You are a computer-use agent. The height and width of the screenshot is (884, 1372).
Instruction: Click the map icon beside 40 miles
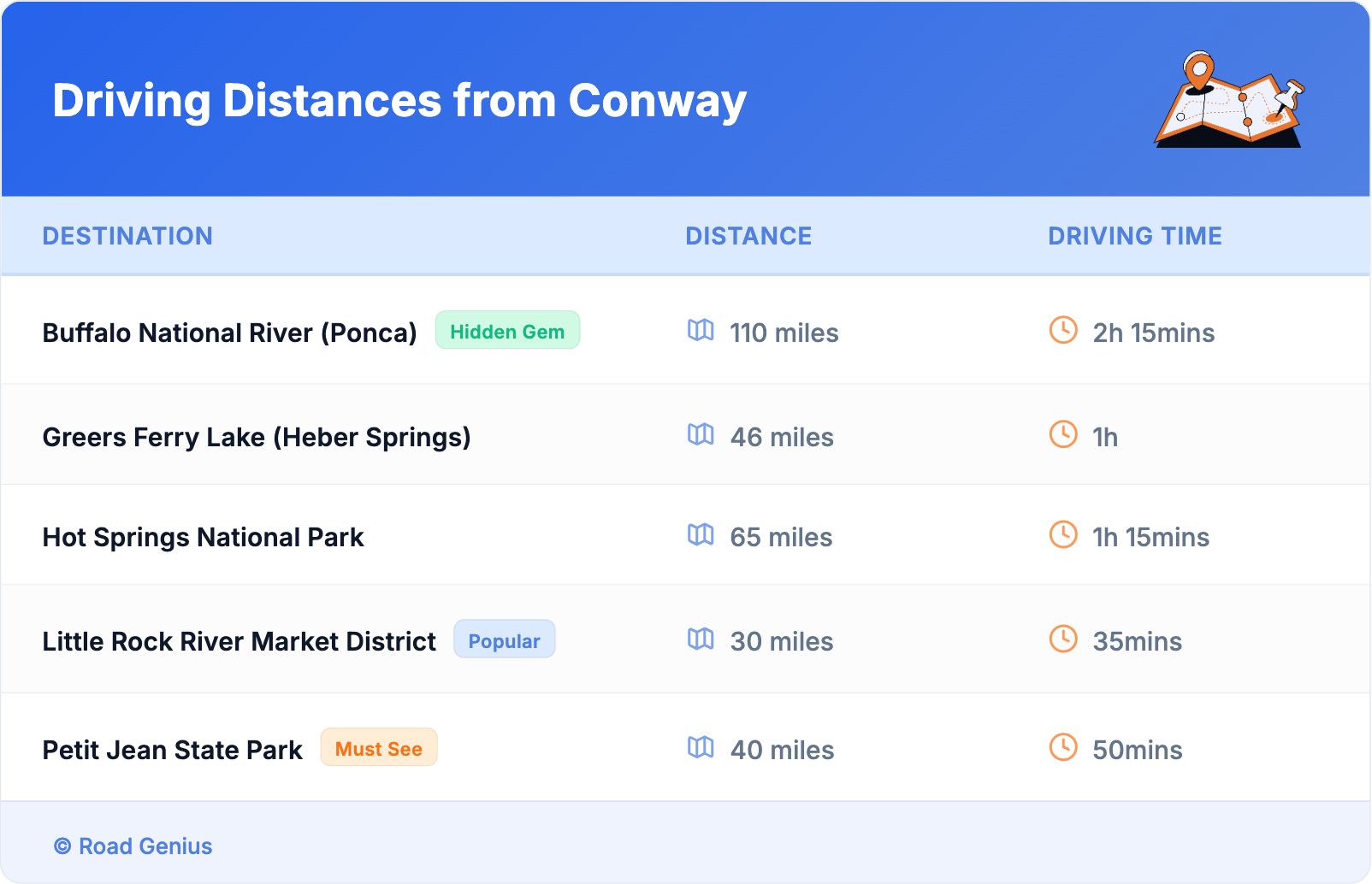(x=701, y=747)
